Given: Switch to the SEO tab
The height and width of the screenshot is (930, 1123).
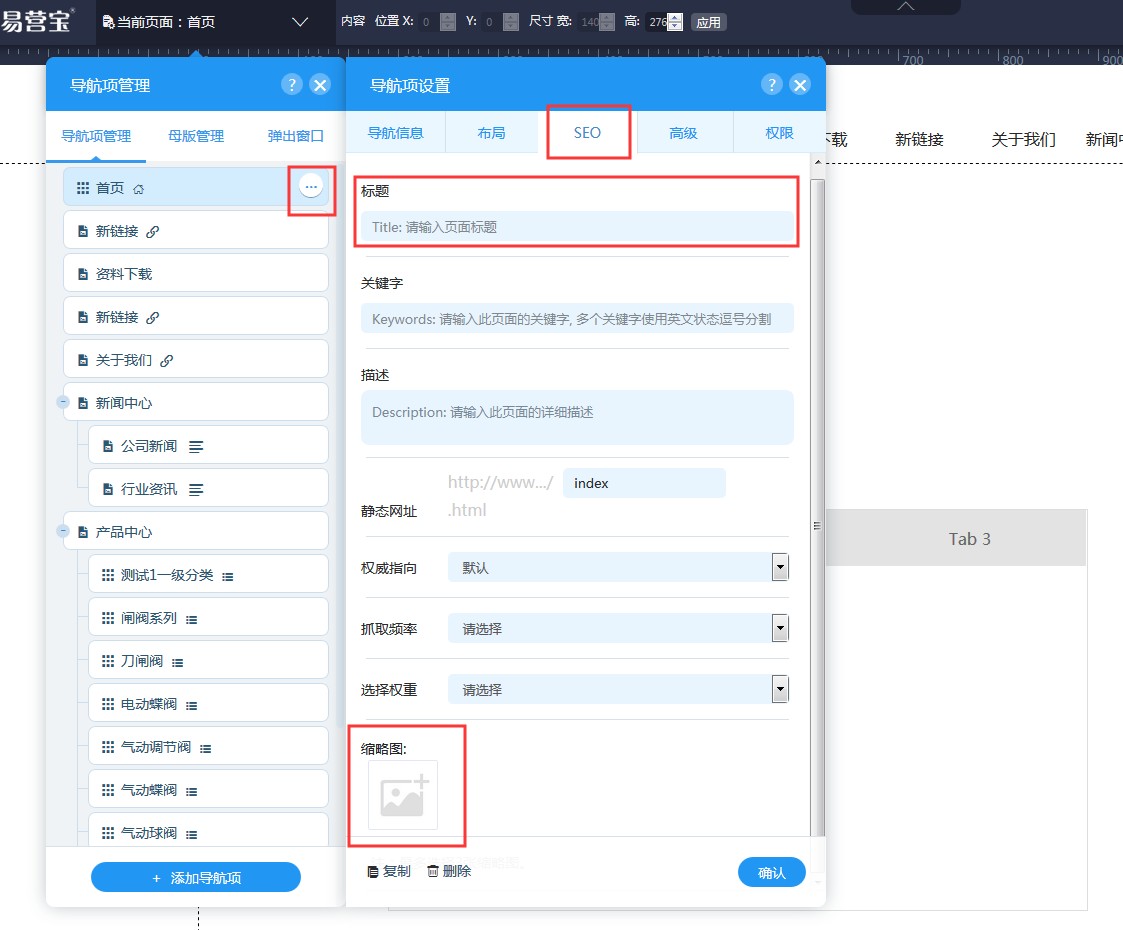Looking at the screenshot, I should click(587, 132).
